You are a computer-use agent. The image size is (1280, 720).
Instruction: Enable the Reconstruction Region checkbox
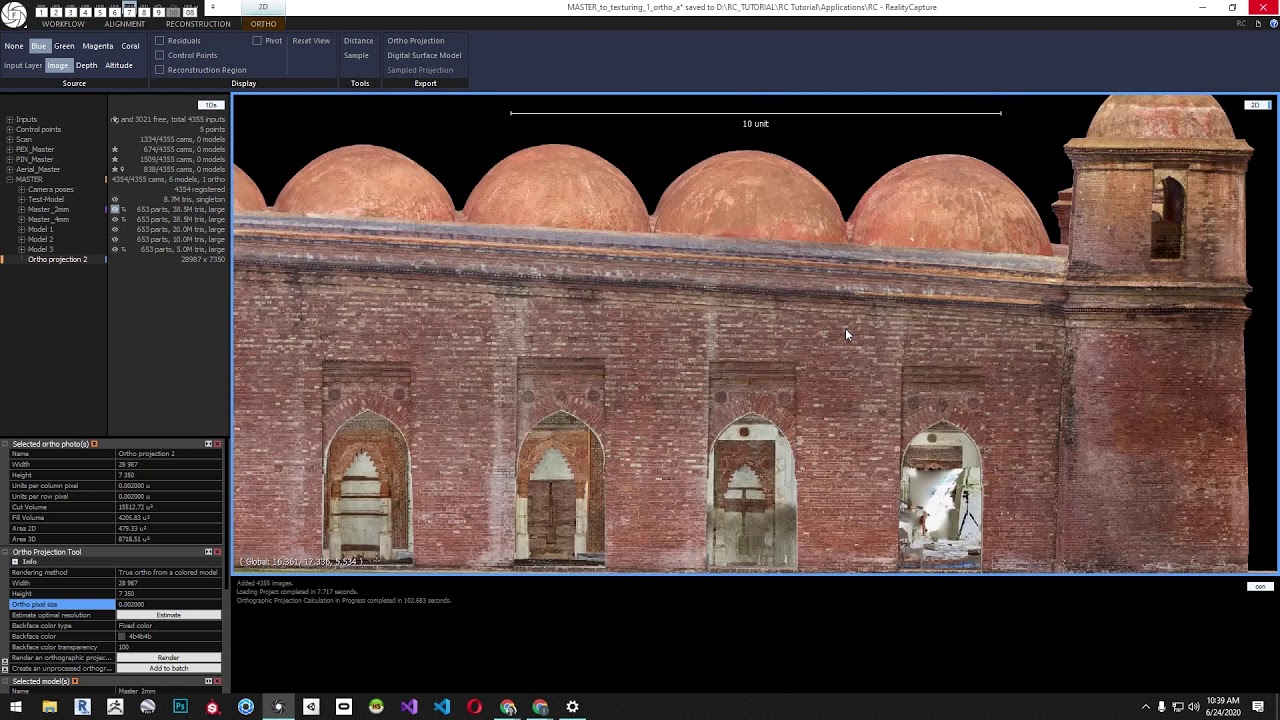pos(160,70)
